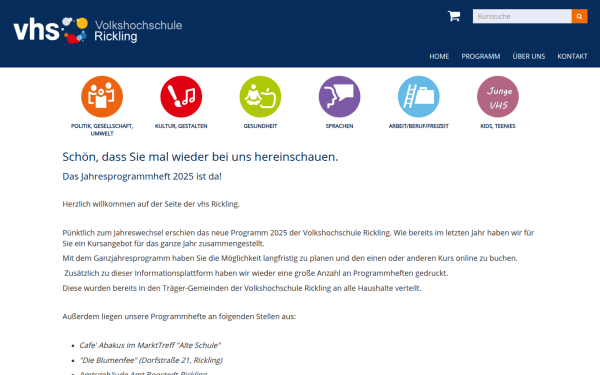Image resolution: width=600 pixels, height=375 pixels.
Task: Click 'Herzlich willkommen auf der Seite' sentence
Action: (151, 204)
